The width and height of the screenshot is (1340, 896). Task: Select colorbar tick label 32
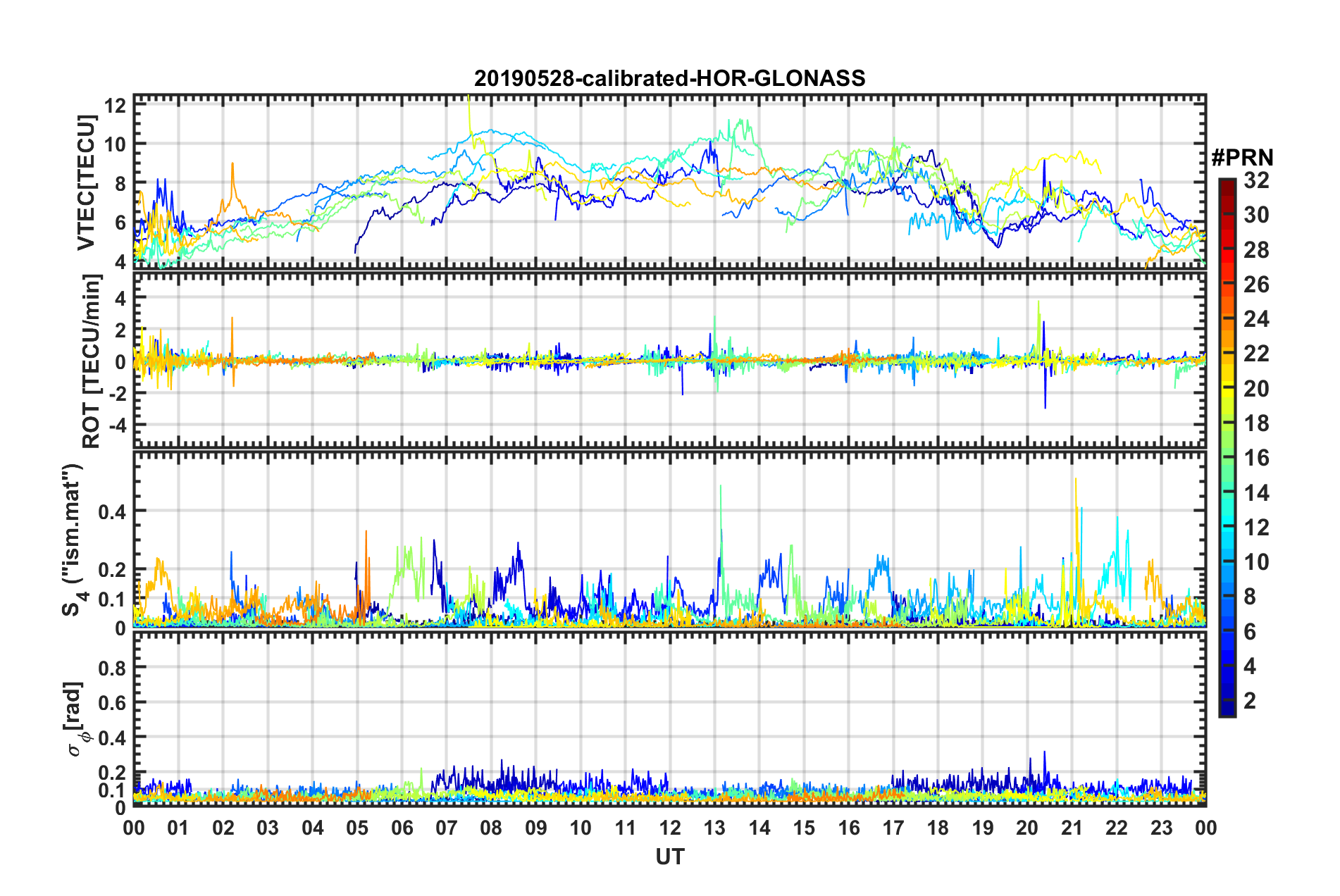click(1256, 180)
